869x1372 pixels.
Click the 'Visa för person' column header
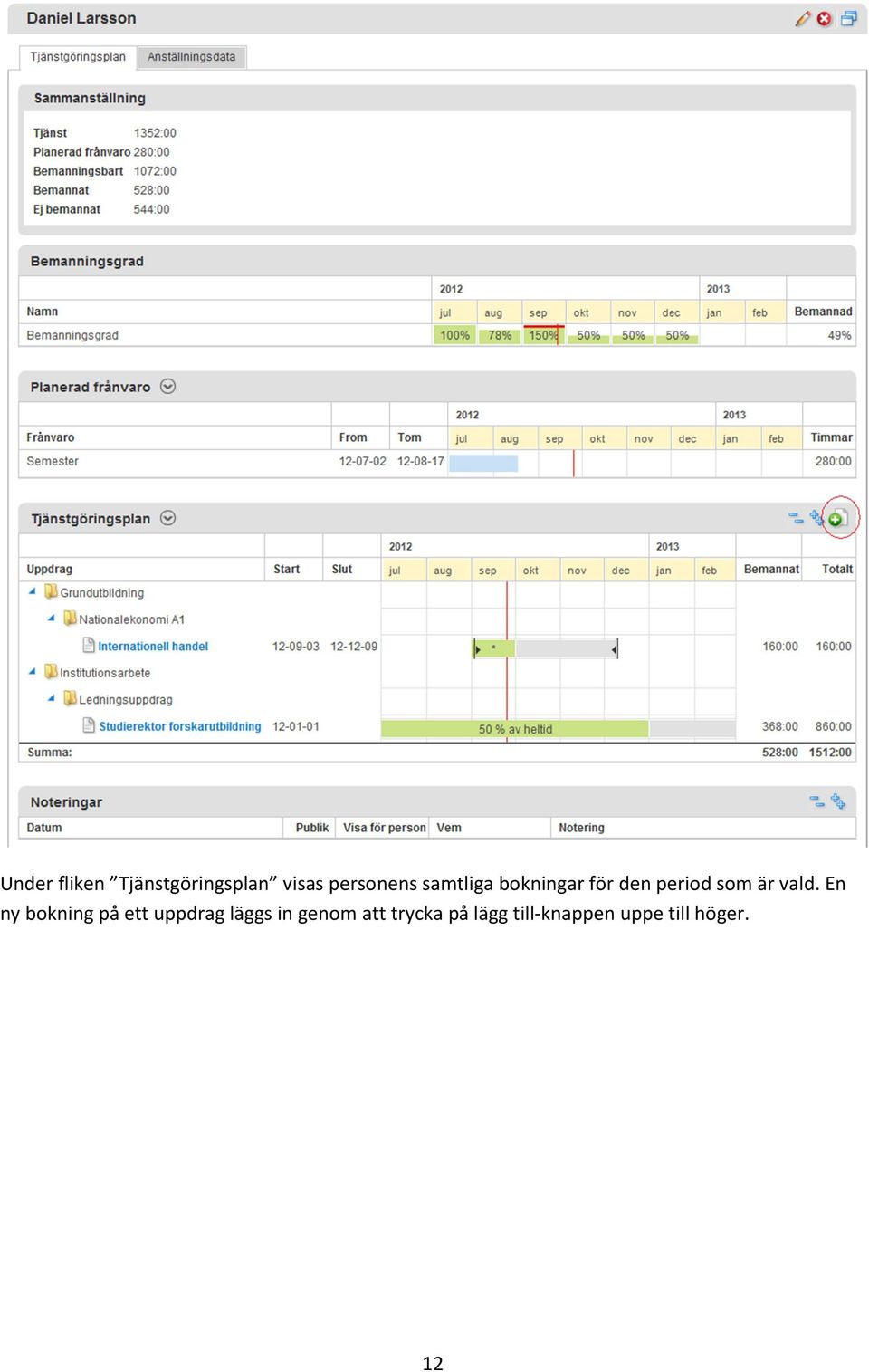(x=385, y=828)
